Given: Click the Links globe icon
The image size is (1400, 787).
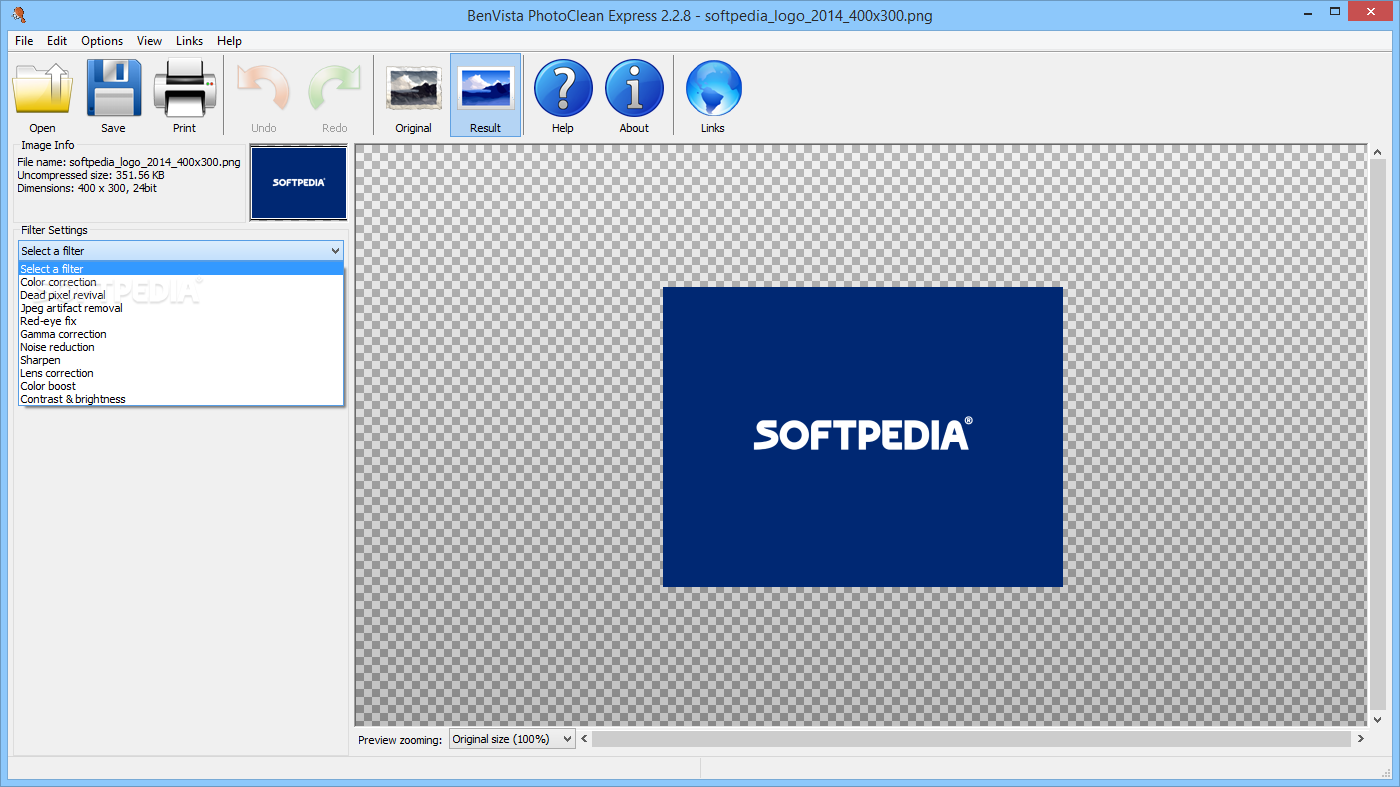Looking at the screenshot, I should coord(713,88).
